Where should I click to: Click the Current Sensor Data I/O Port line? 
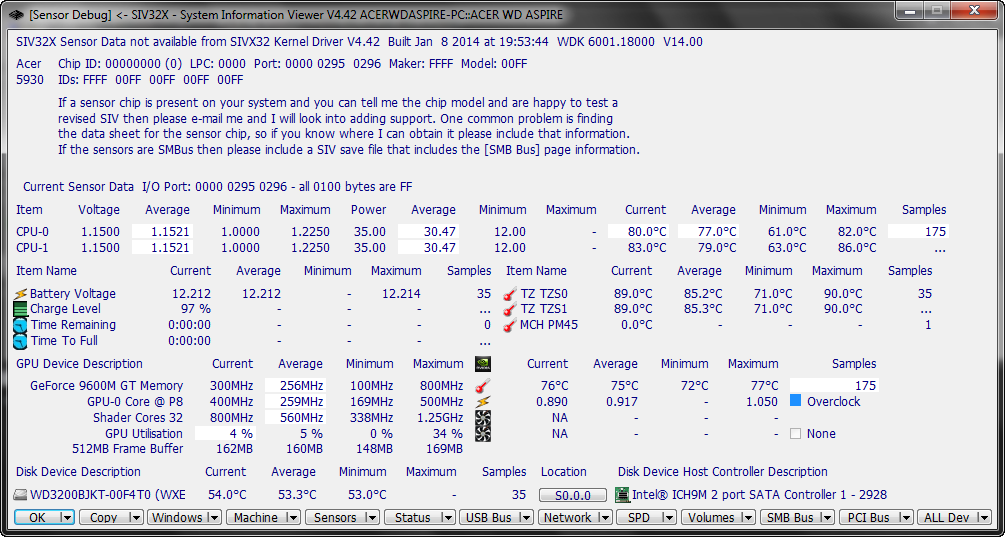[x=217, y=187]
